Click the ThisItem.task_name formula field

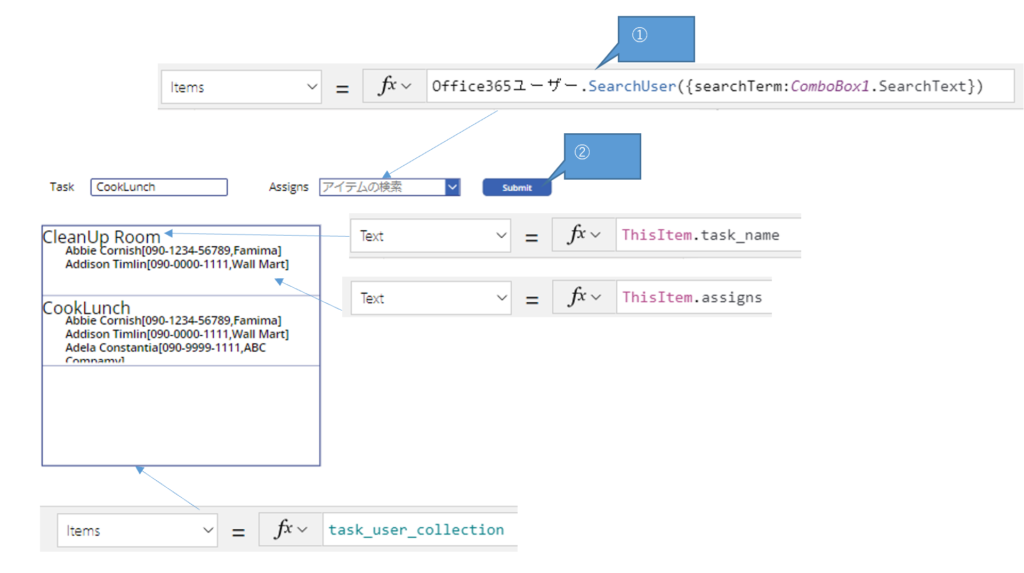(x=700, y=236)
